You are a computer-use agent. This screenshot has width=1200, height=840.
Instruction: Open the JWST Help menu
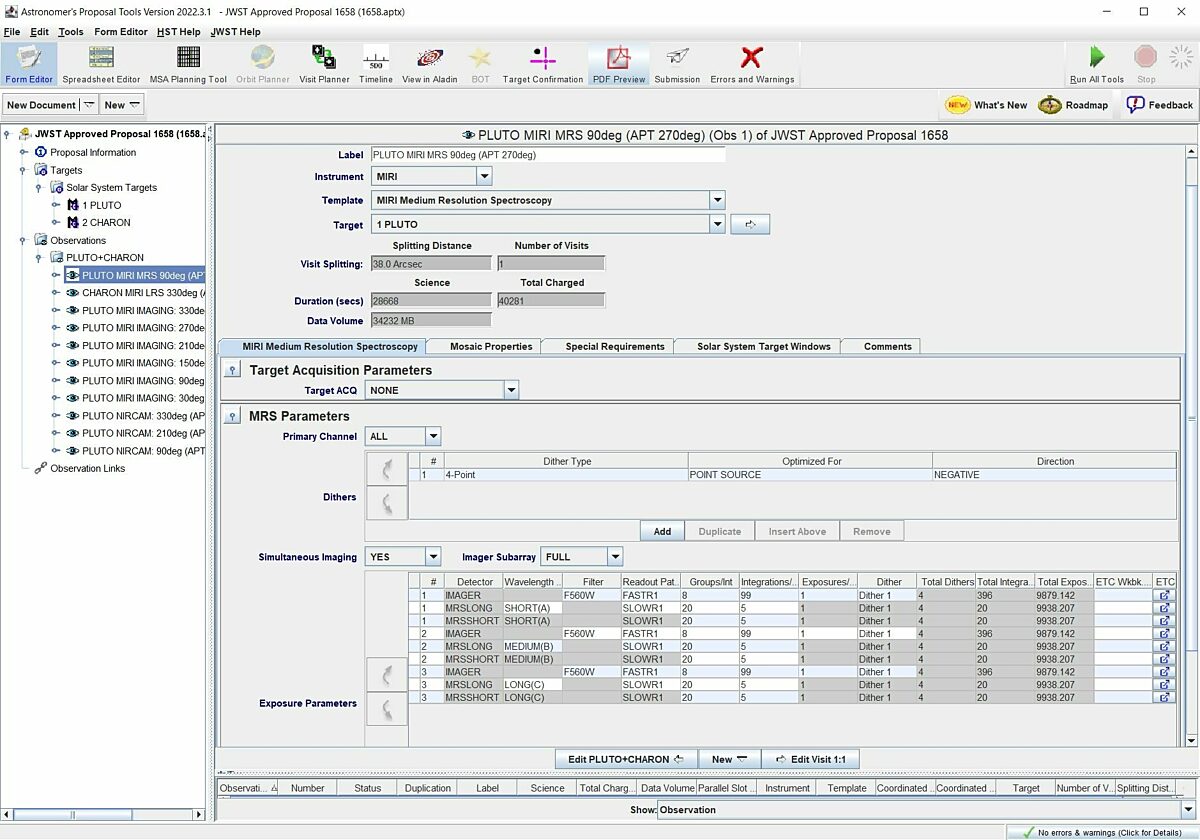(236, 32)
